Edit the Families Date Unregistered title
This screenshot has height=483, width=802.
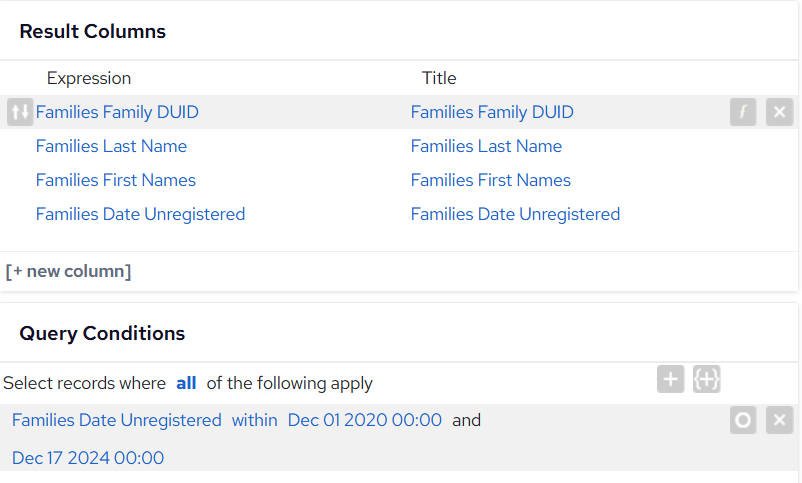click(x=516, y=214)
